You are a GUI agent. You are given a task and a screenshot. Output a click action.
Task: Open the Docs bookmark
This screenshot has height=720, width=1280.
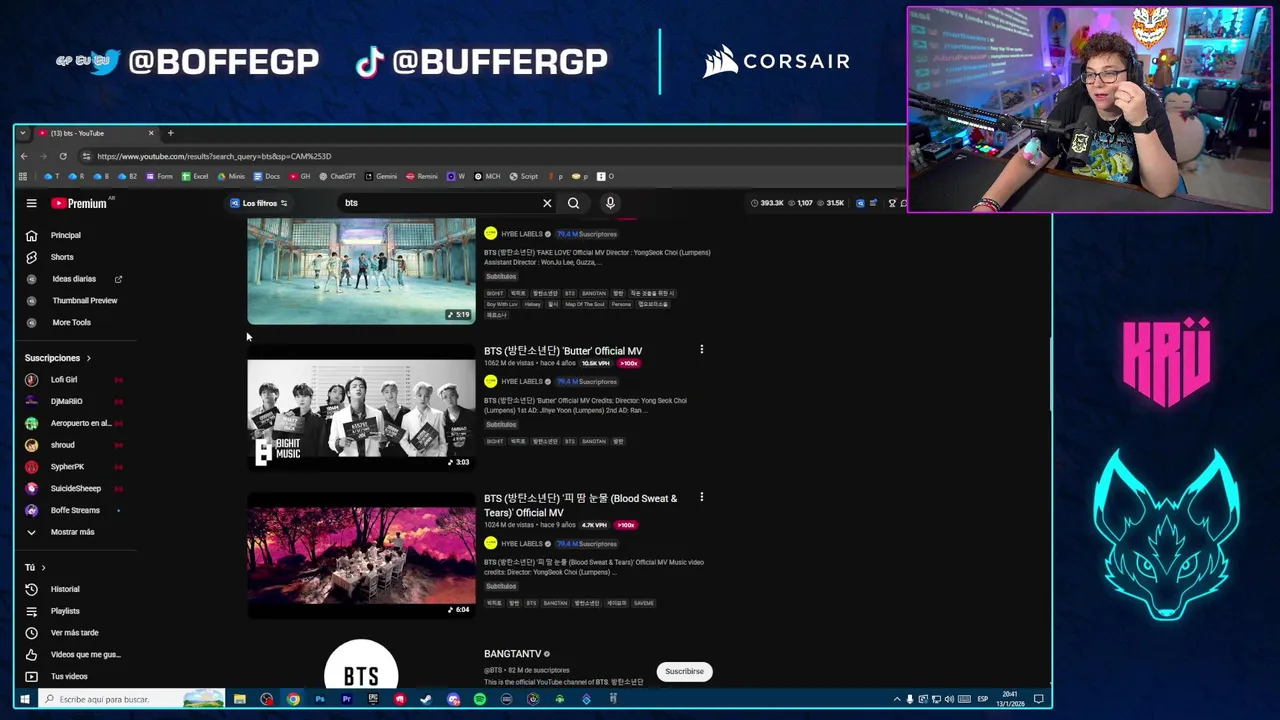pos(267,176)
